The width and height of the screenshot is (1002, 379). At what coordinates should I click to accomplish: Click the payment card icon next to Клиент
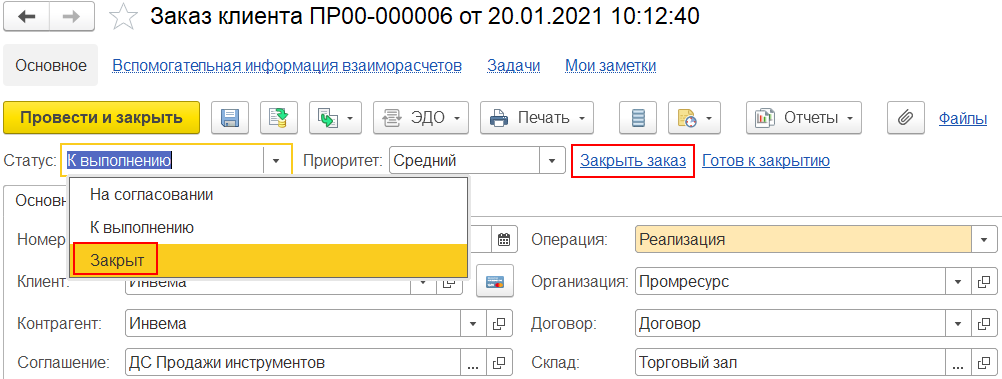(x=495, y=282)
